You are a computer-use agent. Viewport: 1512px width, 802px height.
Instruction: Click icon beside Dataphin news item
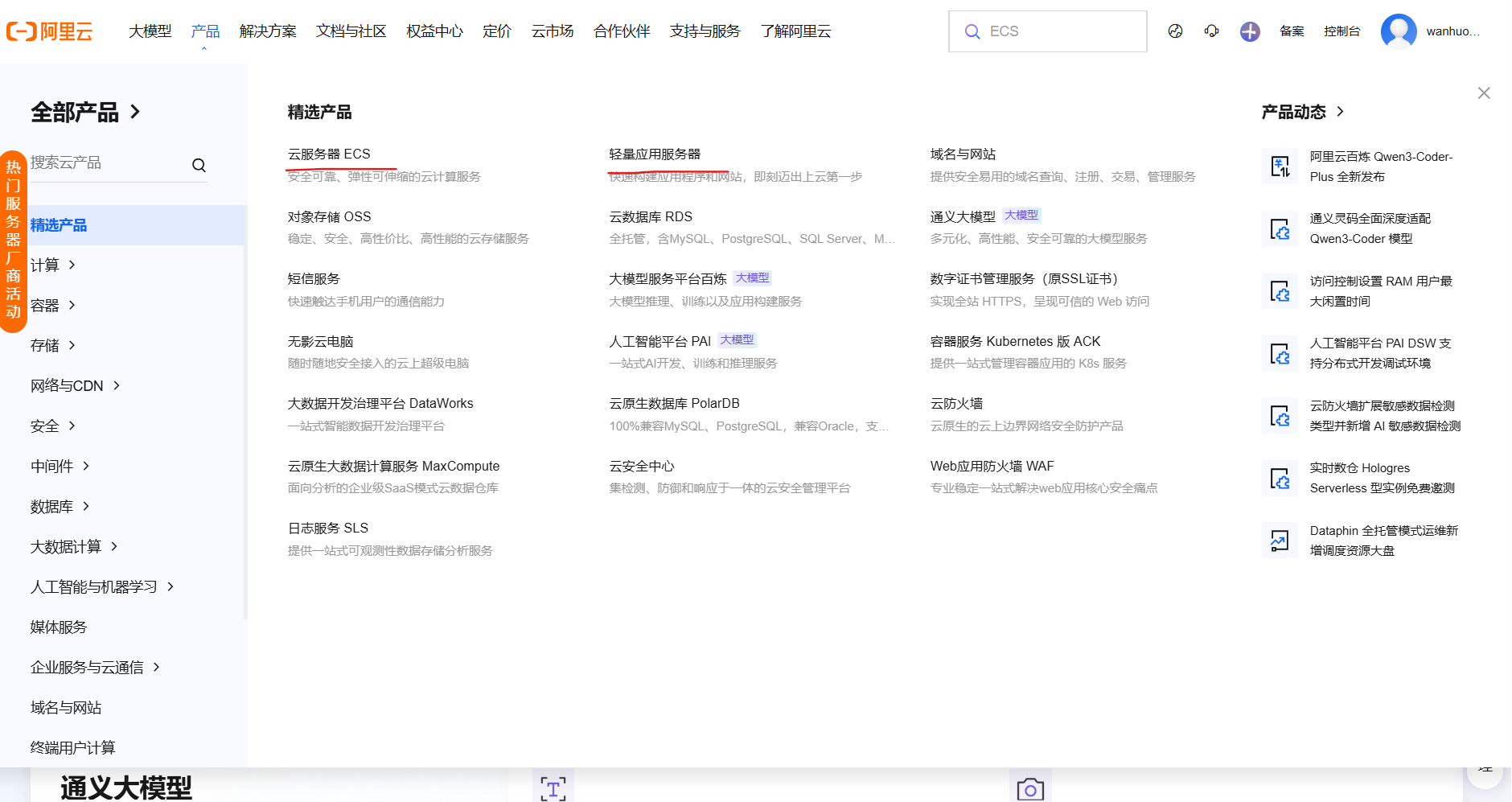tap(1280, 541)
